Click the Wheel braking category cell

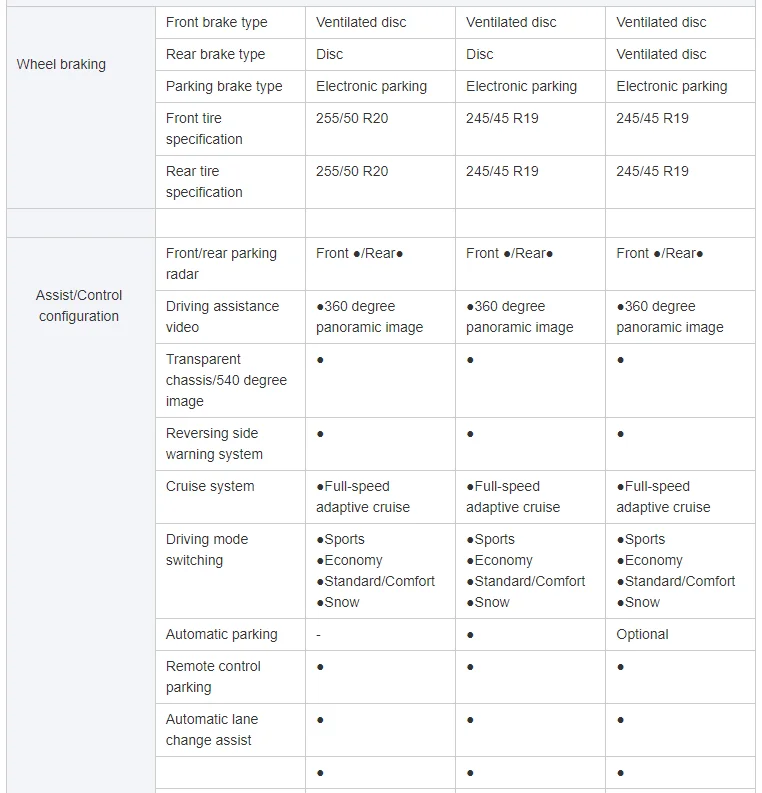pyautogui.click(x=61, y=64)
